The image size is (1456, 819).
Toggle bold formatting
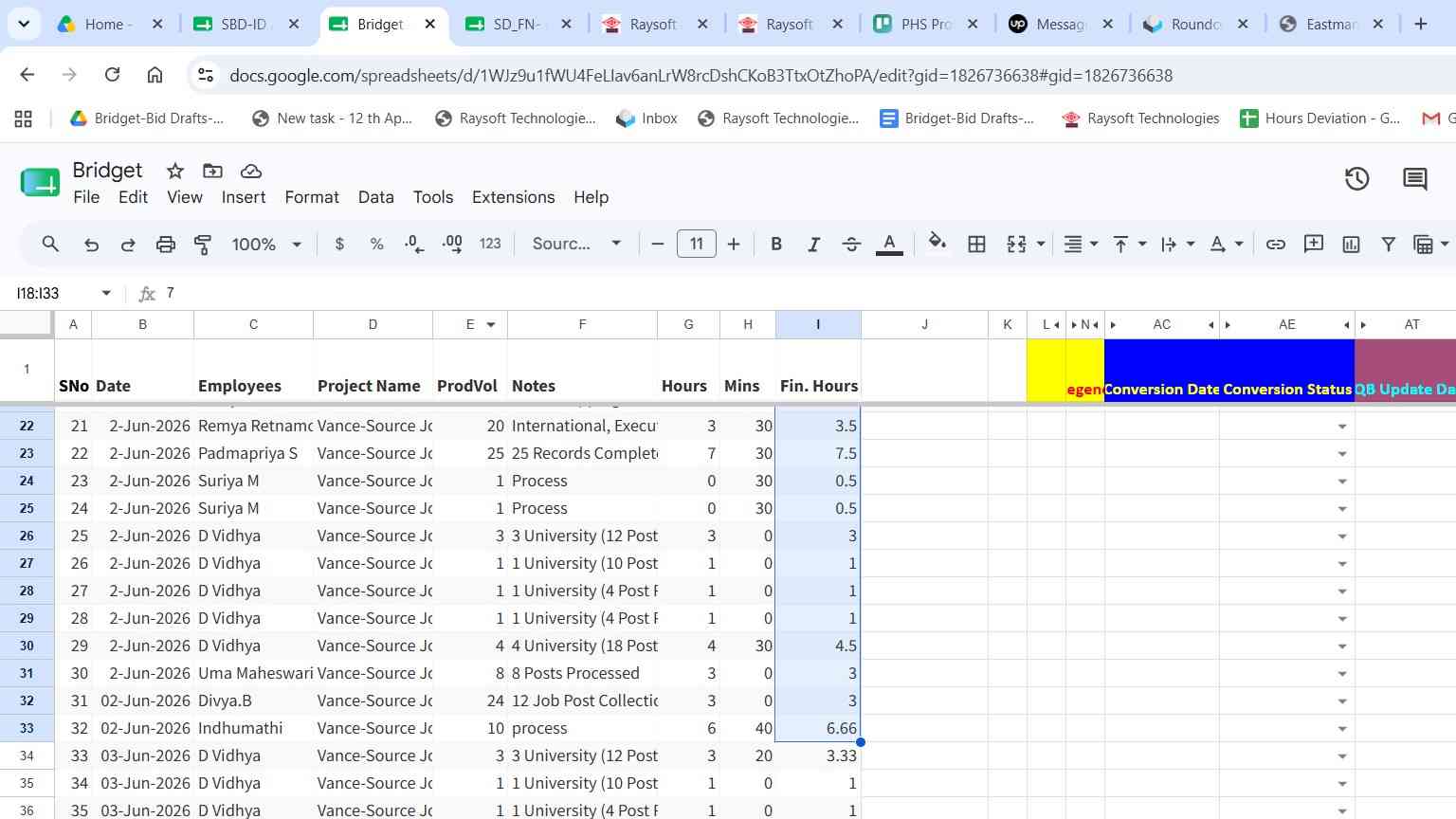point(776,244)
